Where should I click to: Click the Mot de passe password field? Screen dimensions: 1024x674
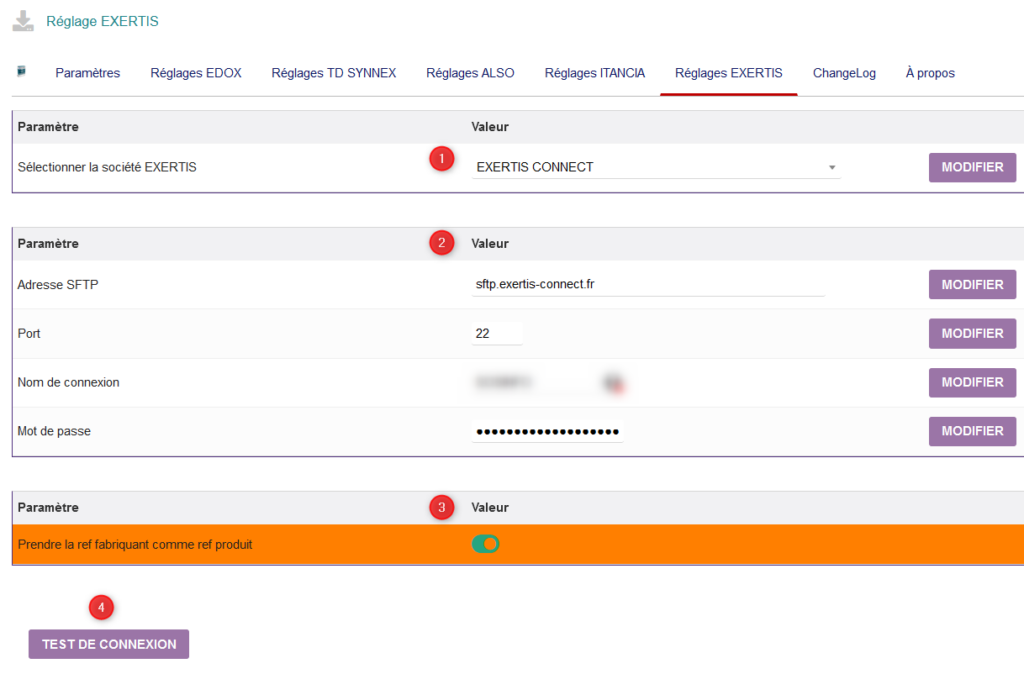(547, 432)
